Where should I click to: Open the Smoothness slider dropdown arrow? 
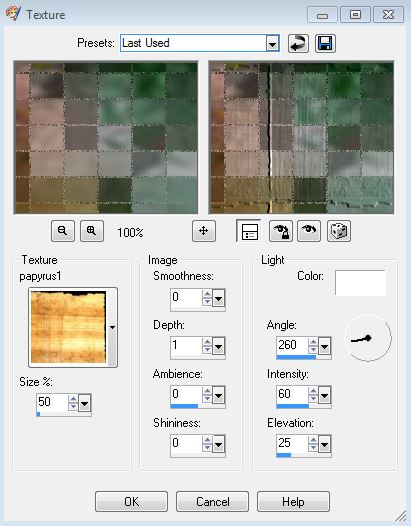[x=218, y=298]
